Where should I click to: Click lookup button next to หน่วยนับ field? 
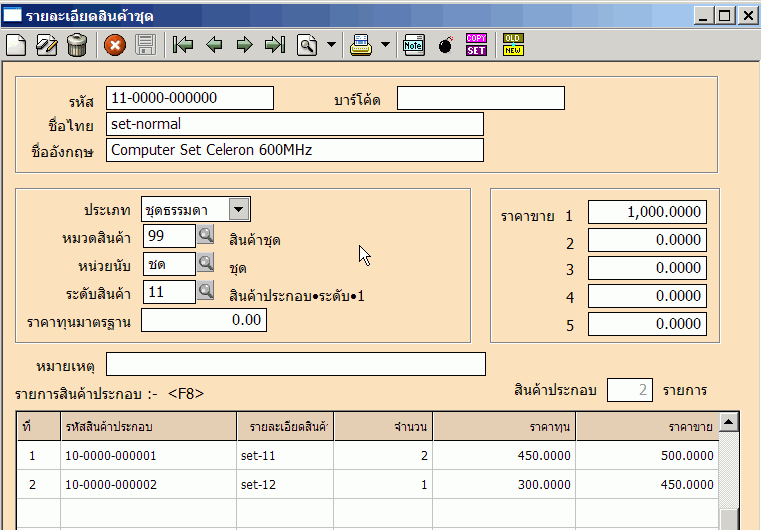click(x=205, y=263)
